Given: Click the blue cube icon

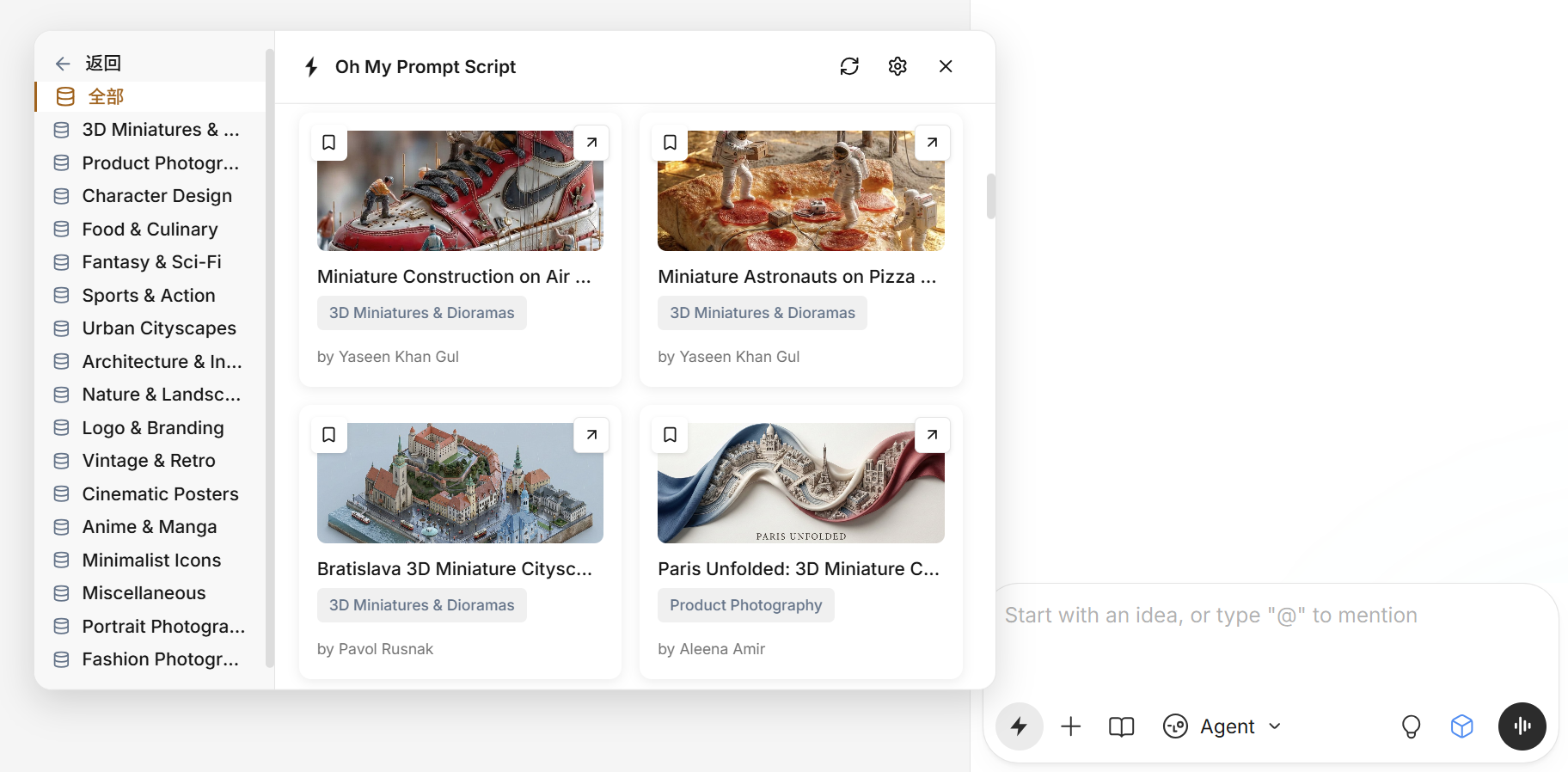Looking at the screenshot, I should 1461,726.
